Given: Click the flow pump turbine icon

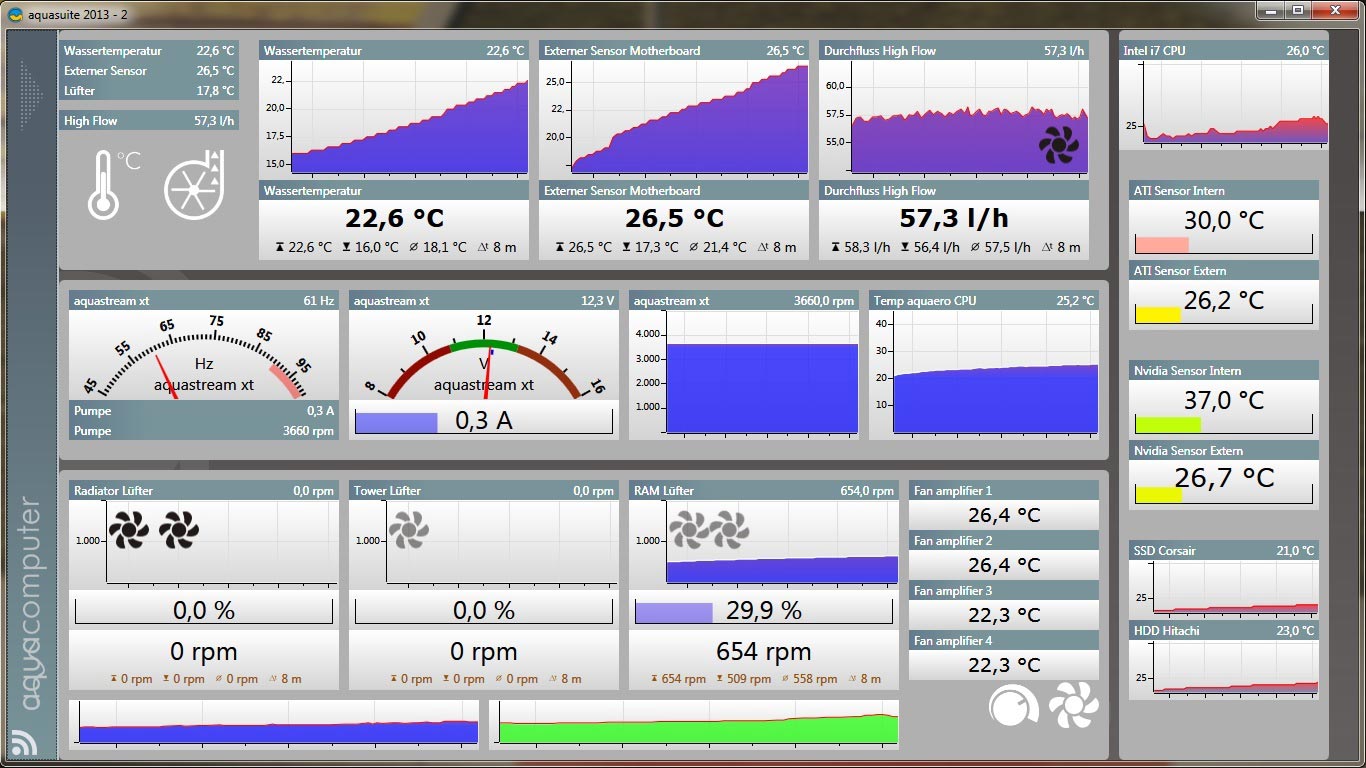Looking at the screenshot, I should pyautogui.click(x=195, y=185).
